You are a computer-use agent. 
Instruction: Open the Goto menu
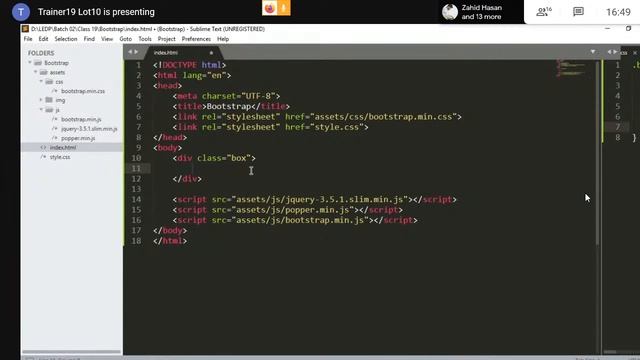coord(125,39)
